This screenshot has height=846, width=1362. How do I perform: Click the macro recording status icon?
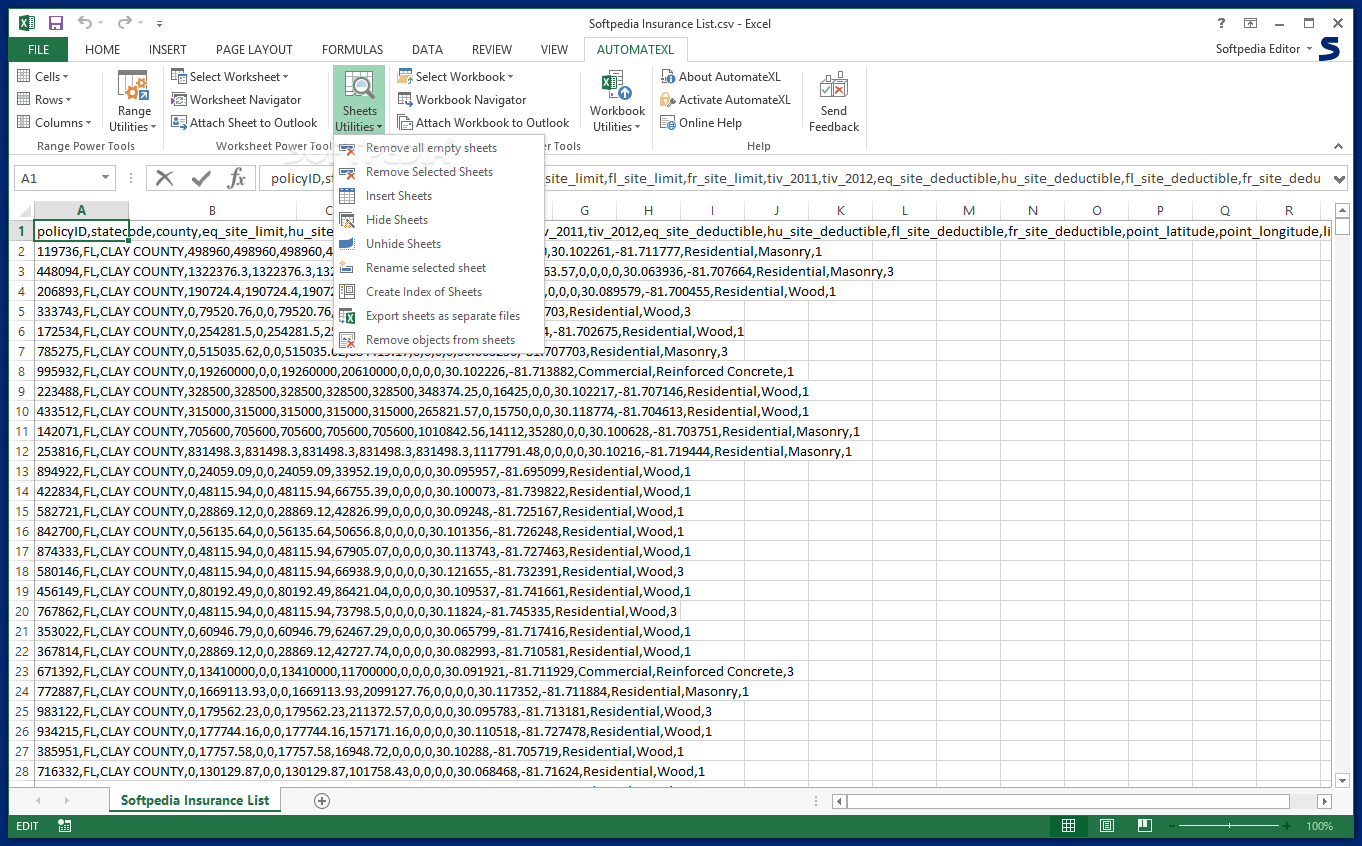click(65, 826)
